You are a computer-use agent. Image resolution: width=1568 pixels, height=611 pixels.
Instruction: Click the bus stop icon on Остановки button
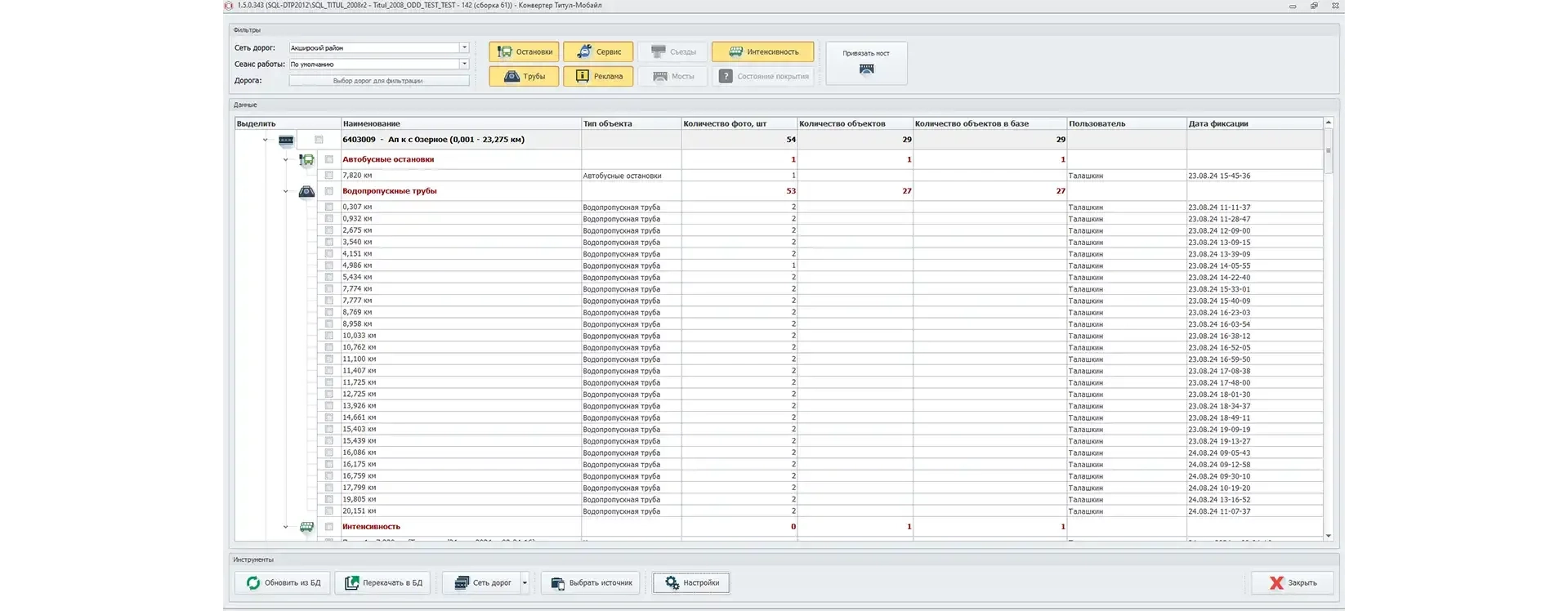504,51
